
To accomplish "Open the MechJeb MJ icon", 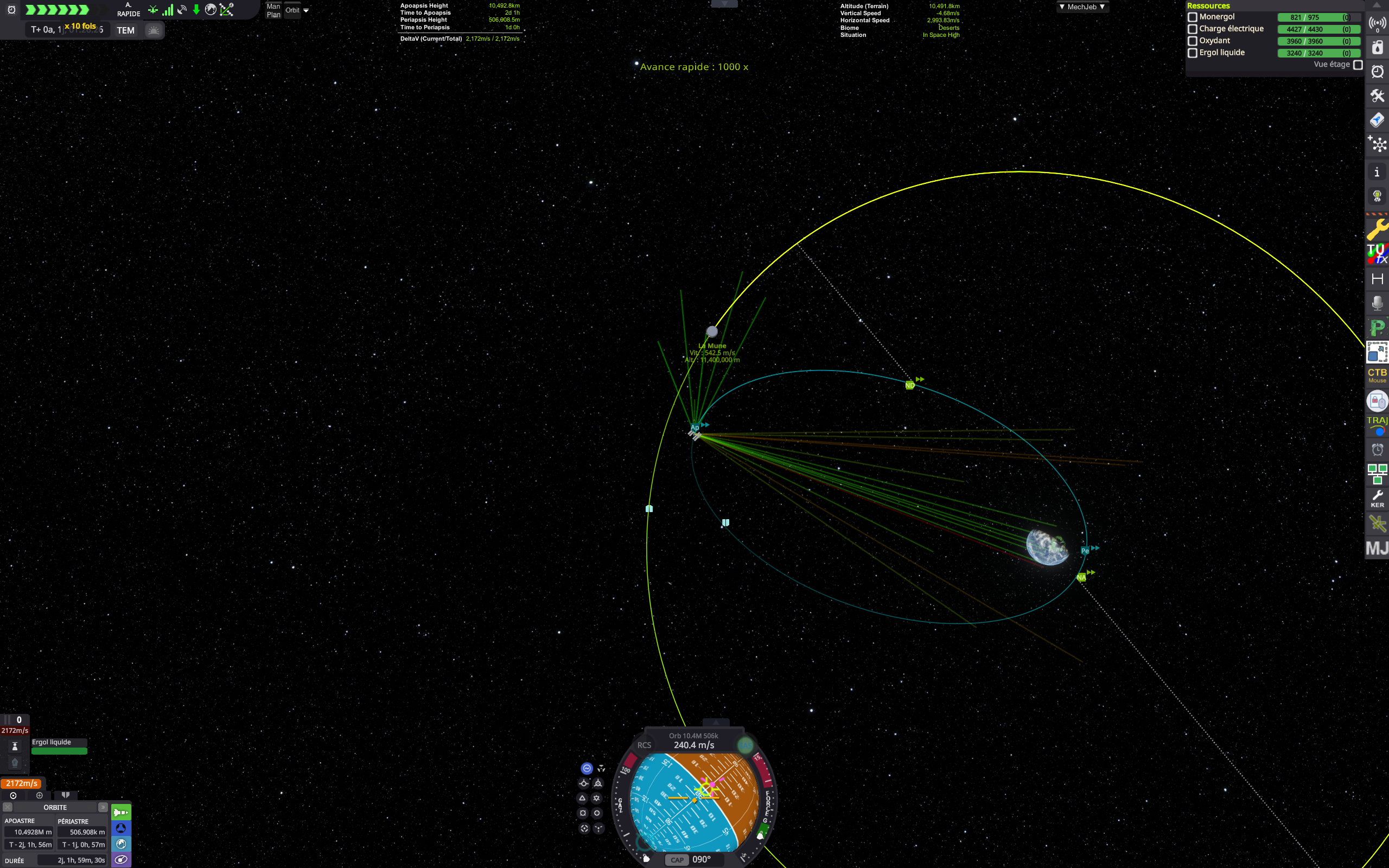I will [x=1377, y=548].
